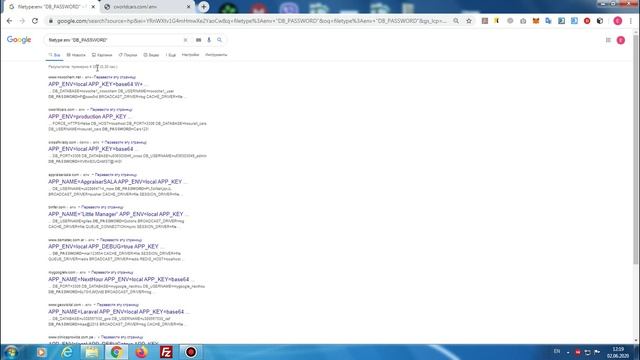Go back with the browser back arrow
The width and height of the screenshot is (640, 360).
[x=9, y=21]
